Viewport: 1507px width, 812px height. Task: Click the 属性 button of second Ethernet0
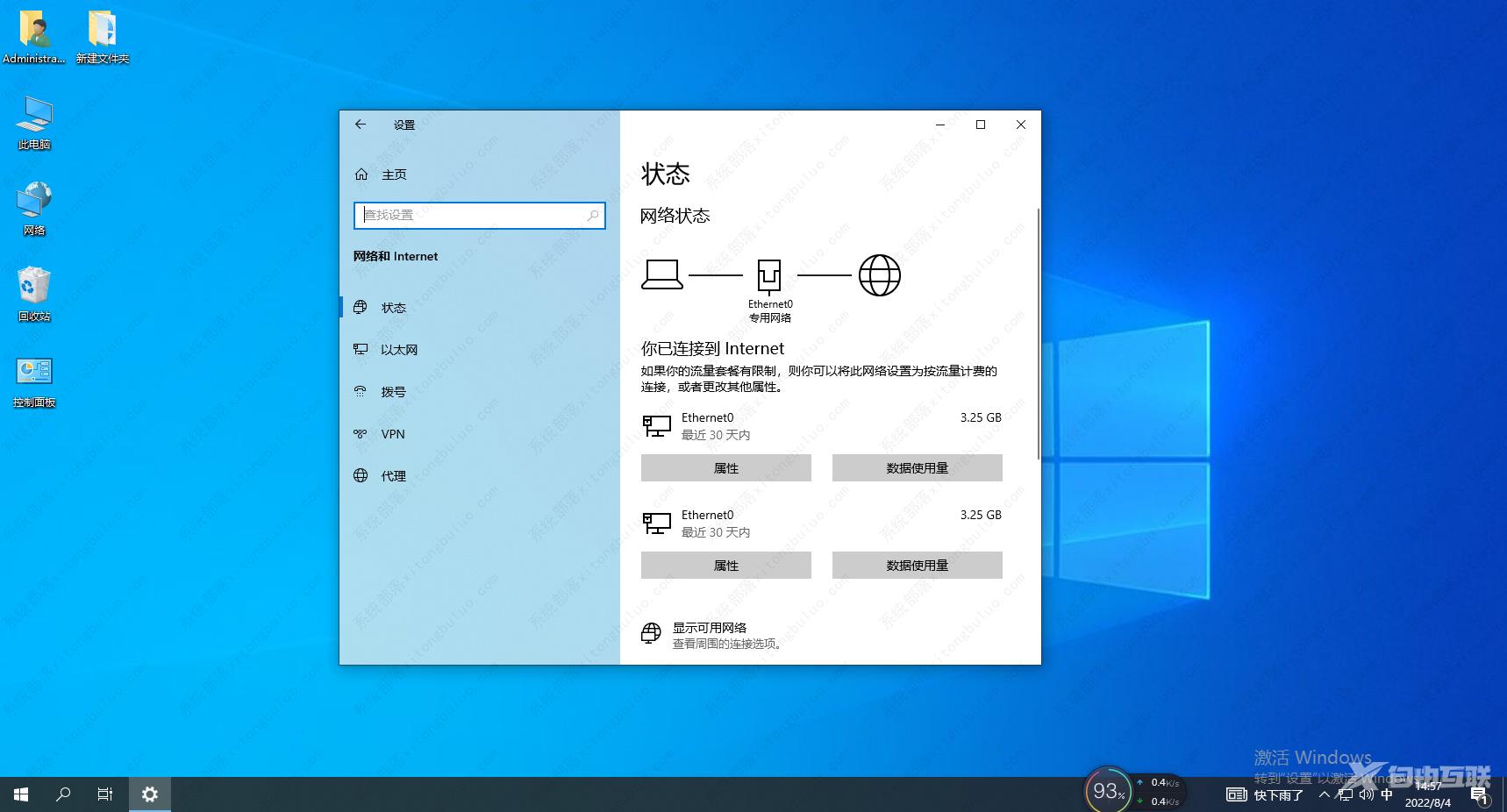tap(725, 566)
